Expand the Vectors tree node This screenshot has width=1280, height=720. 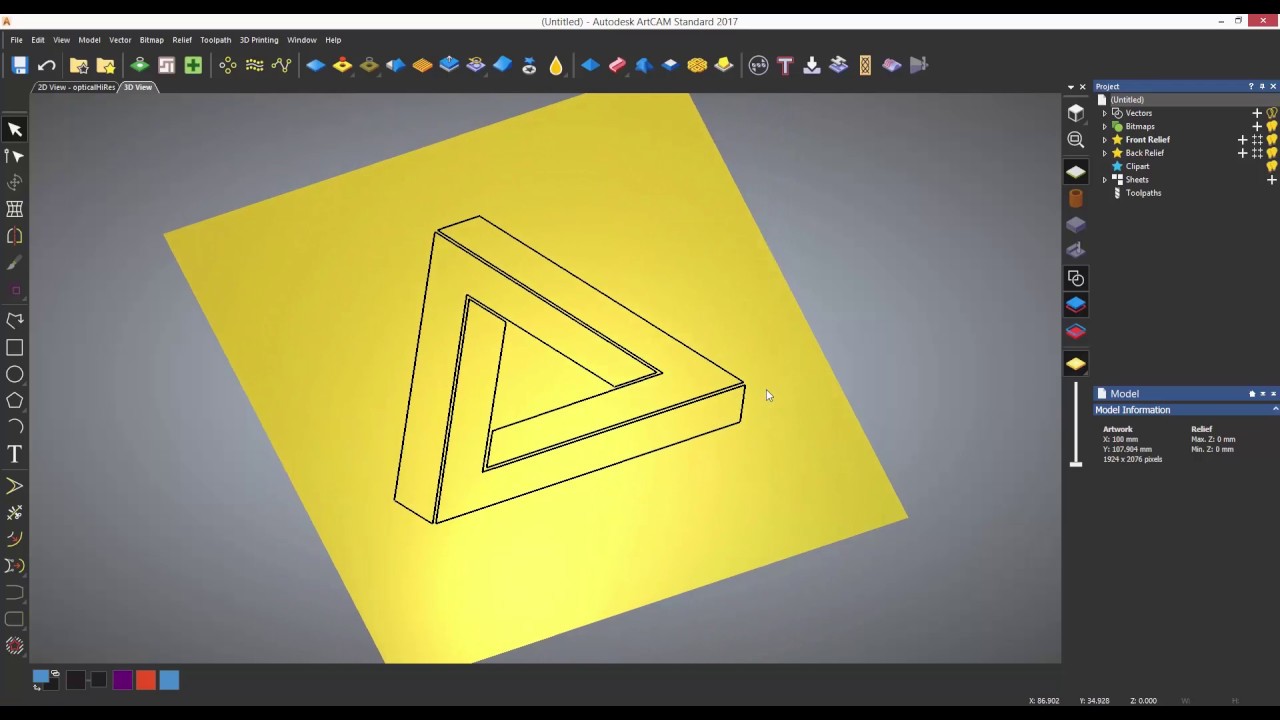click(x=1105, y=113)
